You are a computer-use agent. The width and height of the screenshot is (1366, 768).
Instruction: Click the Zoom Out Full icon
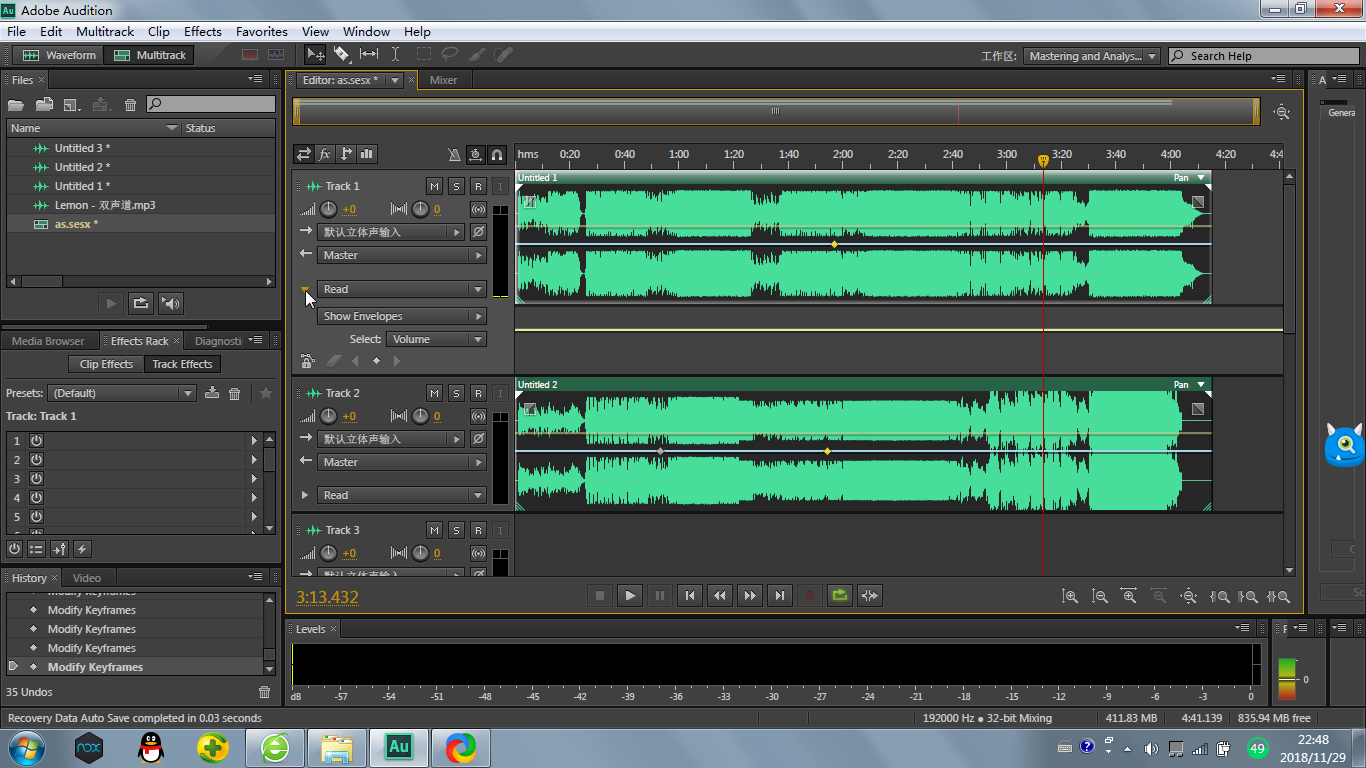pos(1189,596)
